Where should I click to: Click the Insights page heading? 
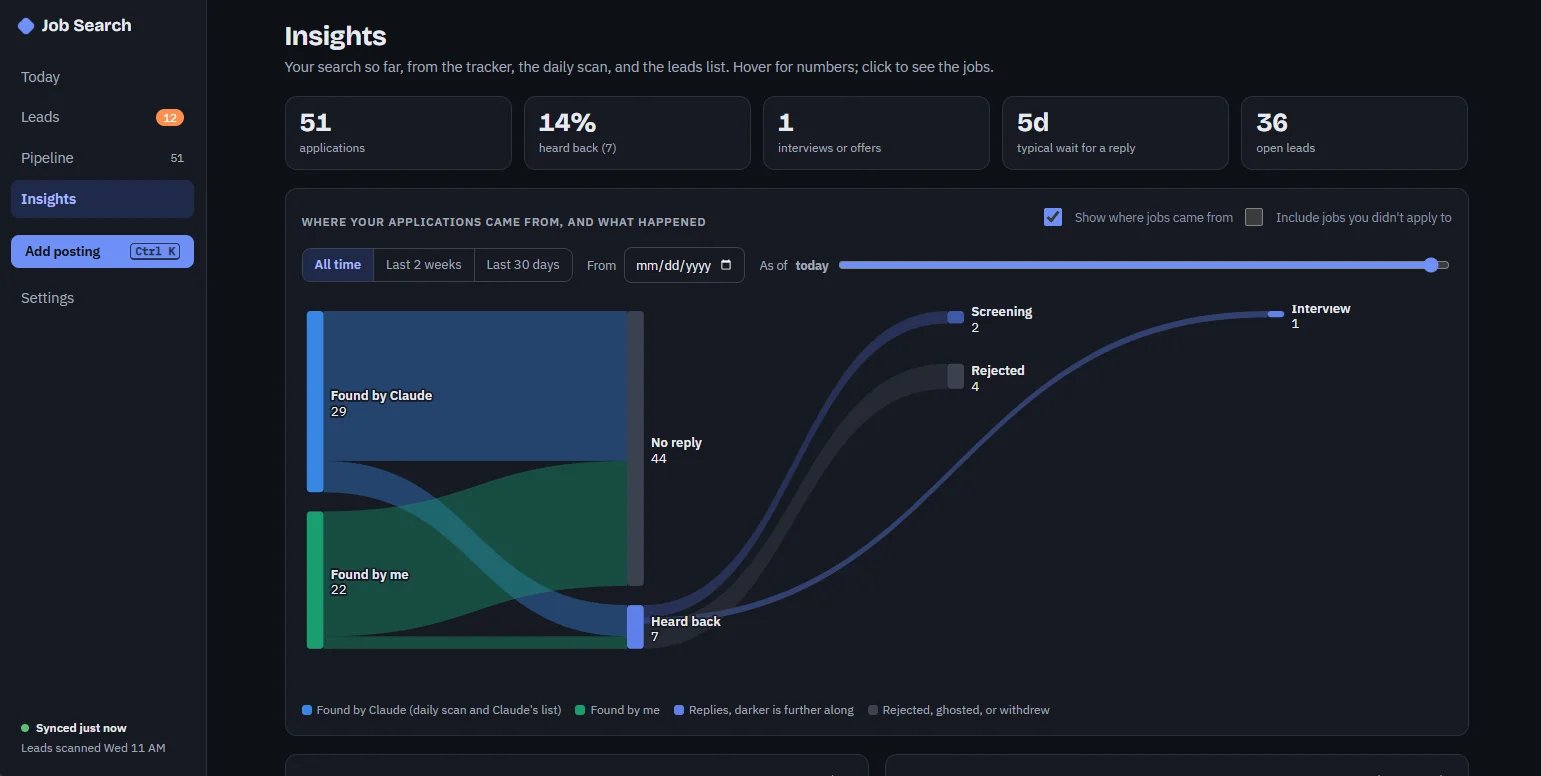pos(335,36)
